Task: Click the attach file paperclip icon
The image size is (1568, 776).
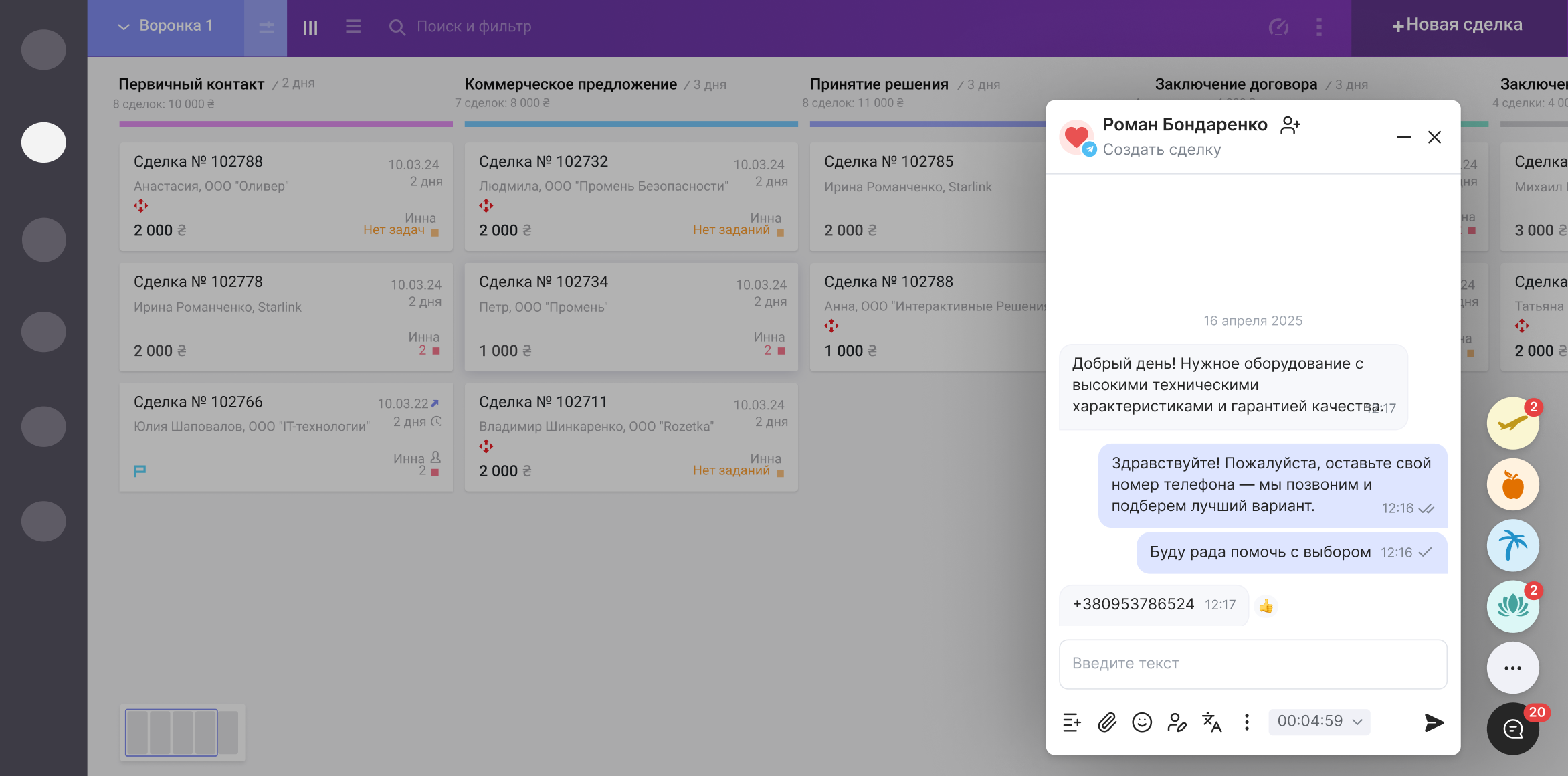Action: [1107, 722]
